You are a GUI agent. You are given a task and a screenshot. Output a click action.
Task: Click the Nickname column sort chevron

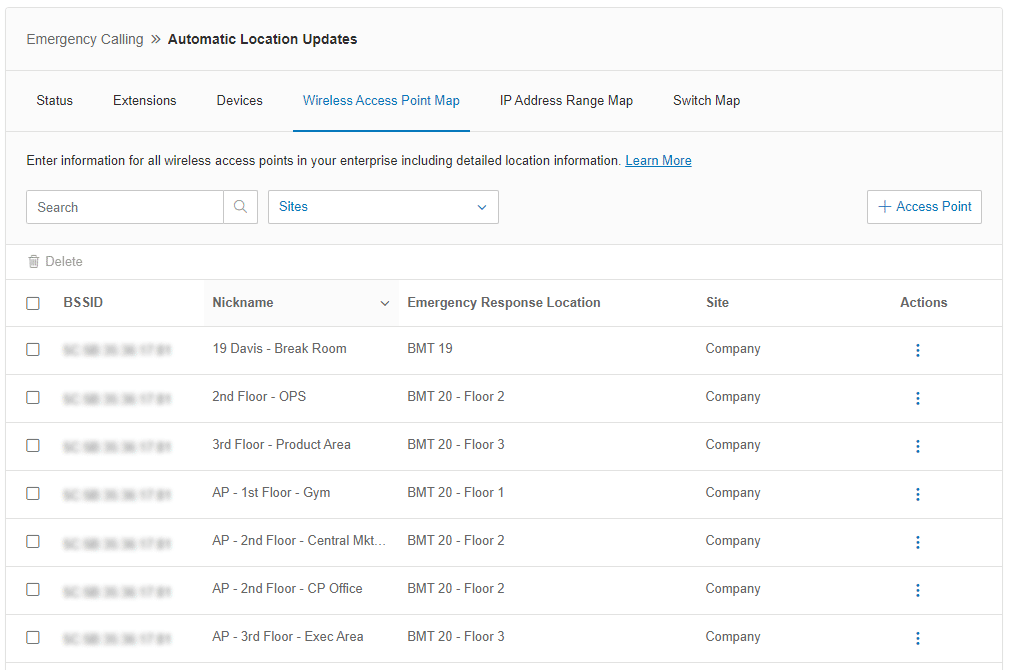[385, 303]
